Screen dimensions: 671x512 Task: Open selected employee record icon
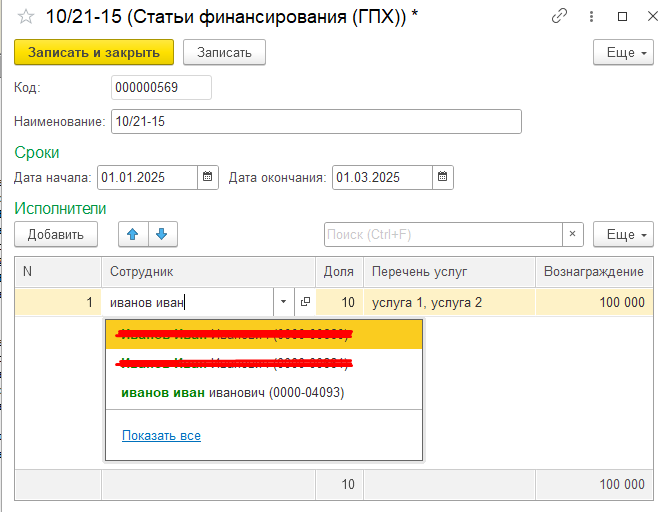click(304, 302)
